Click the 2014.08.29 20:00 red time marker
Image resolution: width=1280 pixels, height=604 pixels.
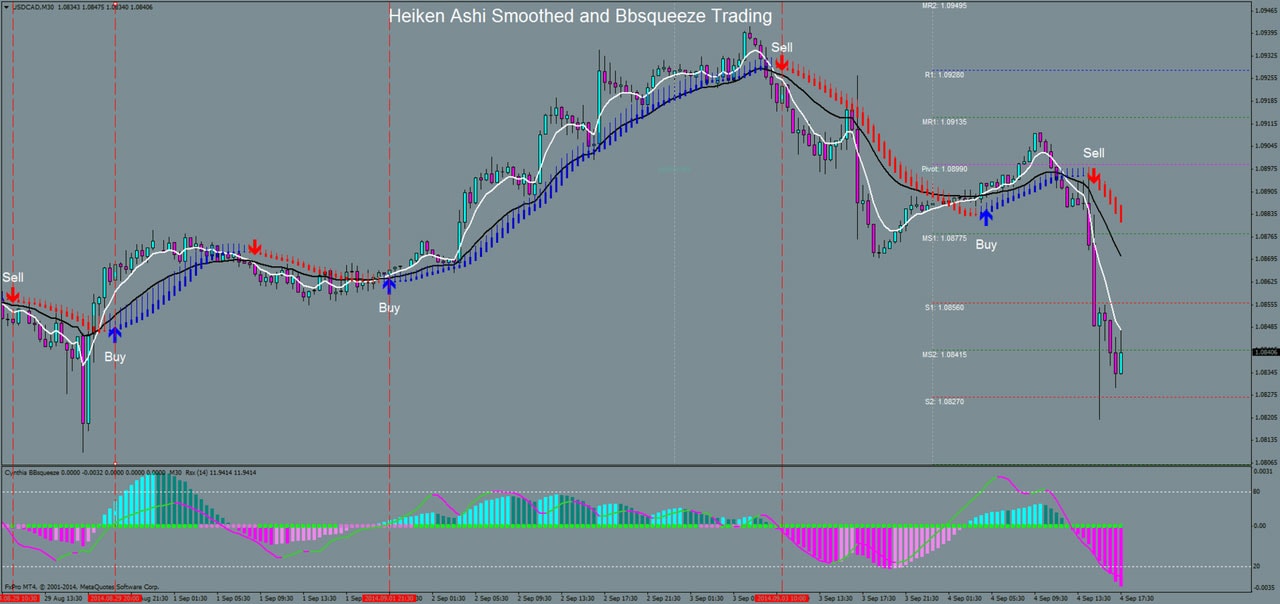pyautogui.click(x=114, y=598)
